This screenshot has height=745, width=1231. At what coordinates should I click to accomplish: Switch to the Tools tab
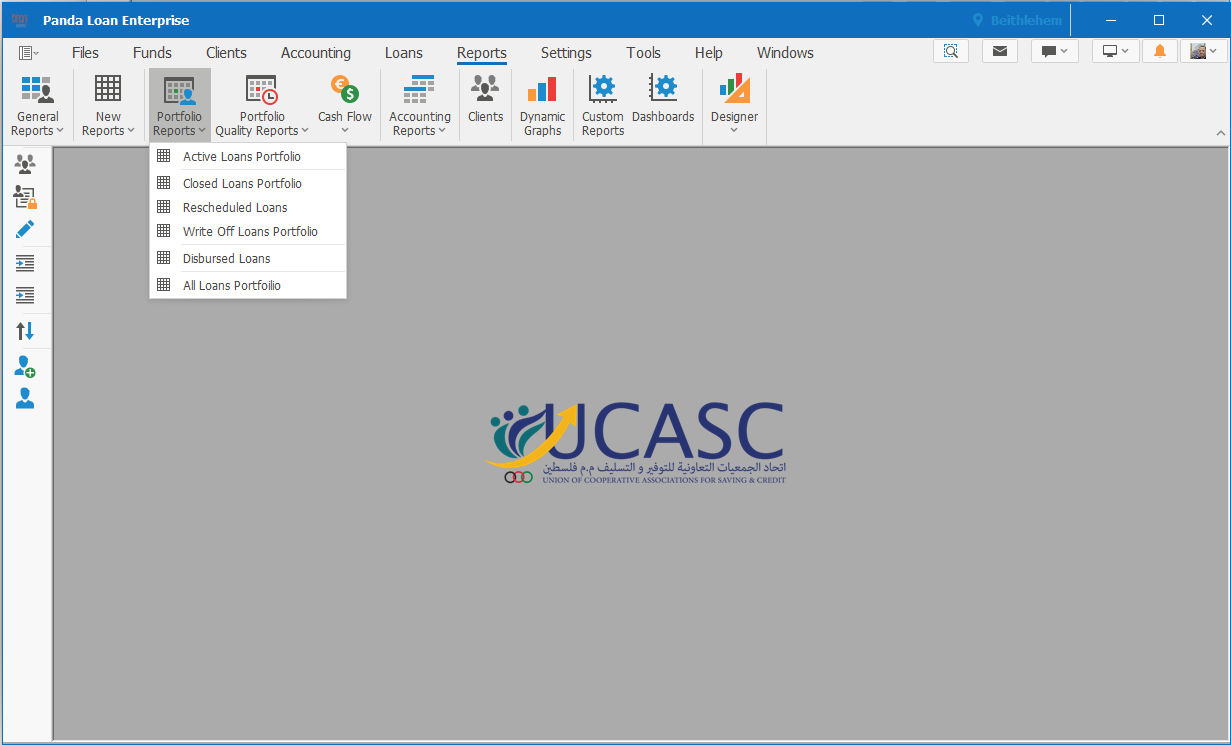[644, 53]
